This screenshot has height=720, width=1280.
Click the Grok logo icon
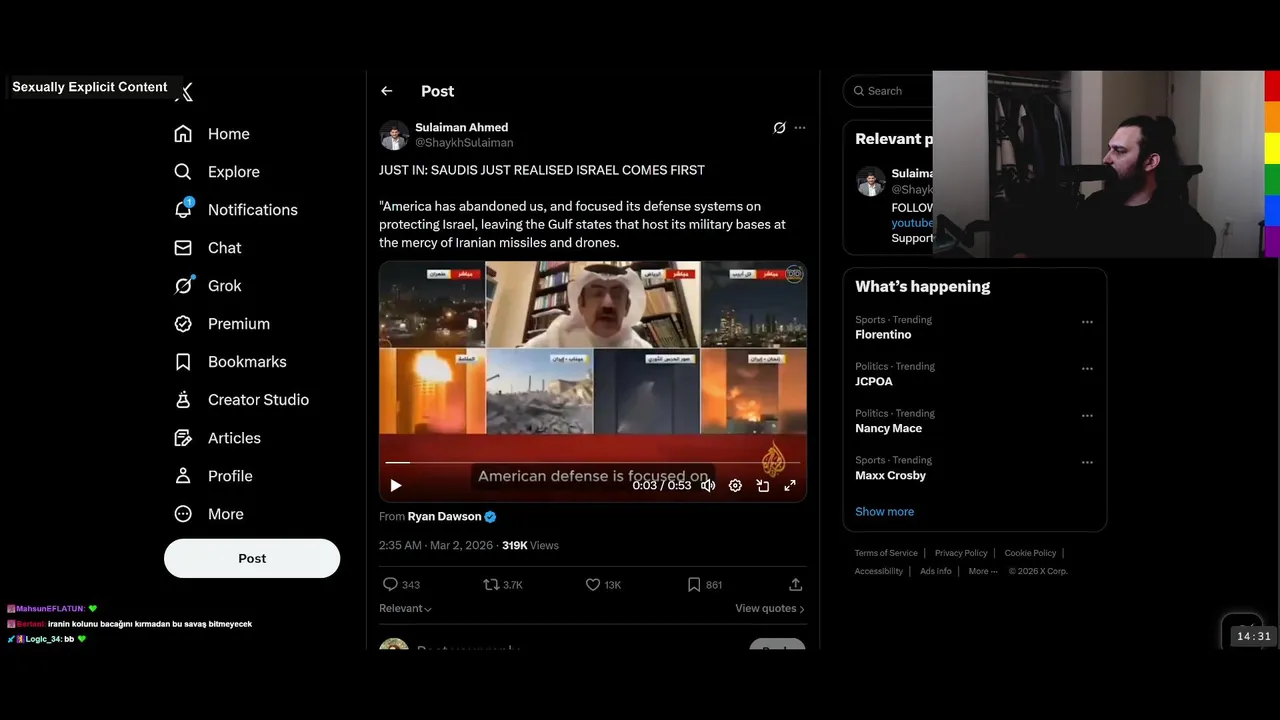(x=183, y=286)
